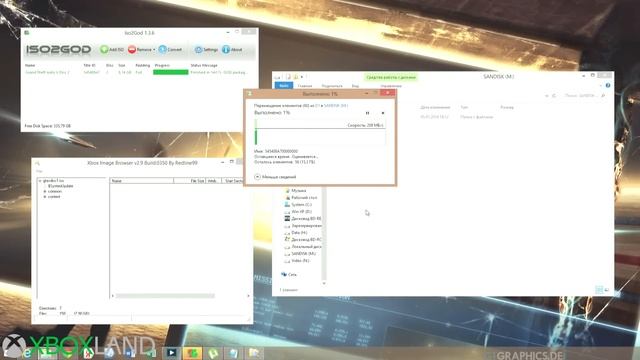This screenshot has width=640, height=360.
Task: Pause the file transfer in the copy dialog
Action: [367, 113]
